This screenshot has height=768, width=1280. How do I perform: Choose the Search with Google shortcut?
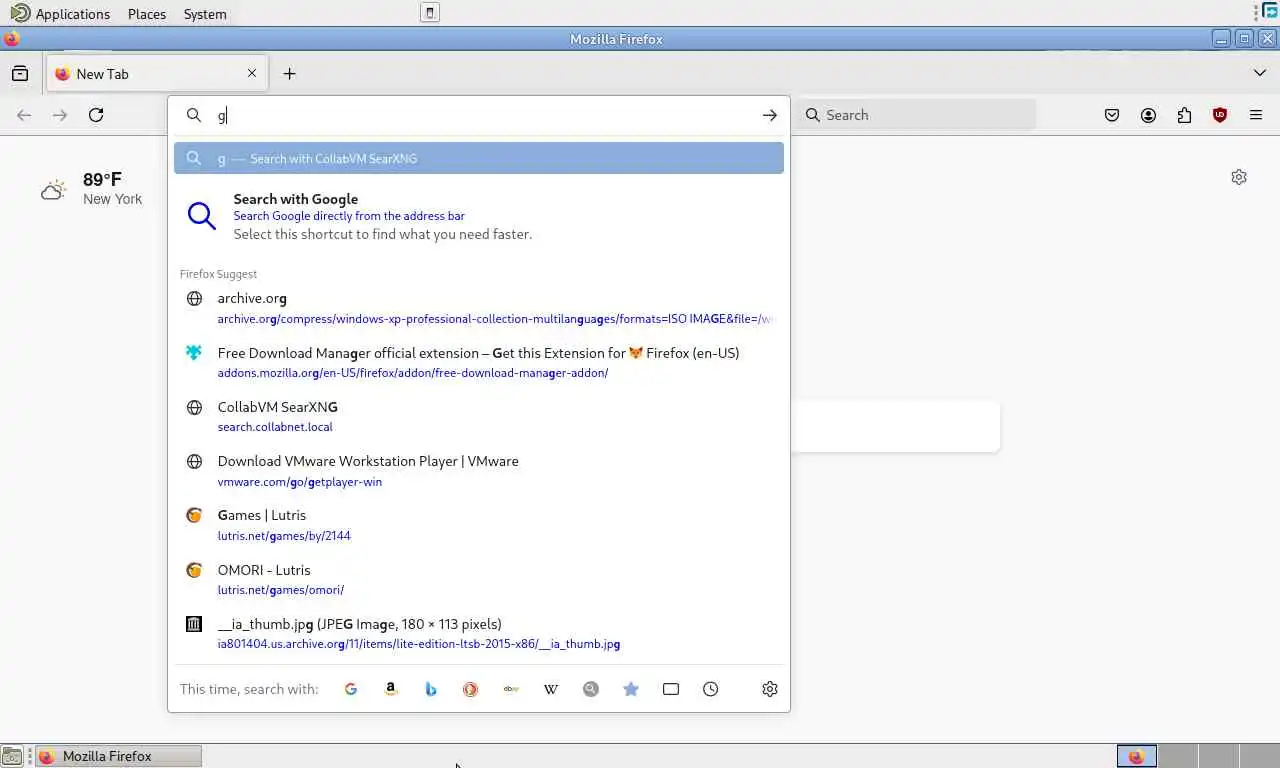[x=479, y=216]
